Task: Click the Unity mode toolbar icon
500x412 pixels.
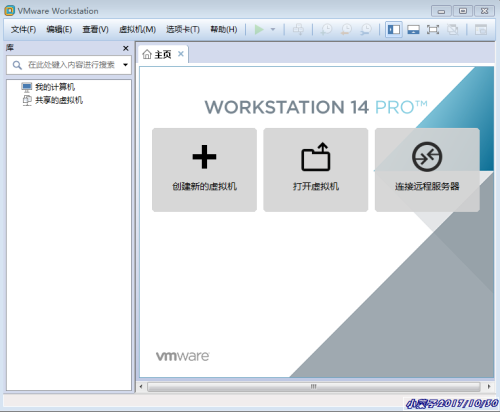Action: click(x=453, y=30)
